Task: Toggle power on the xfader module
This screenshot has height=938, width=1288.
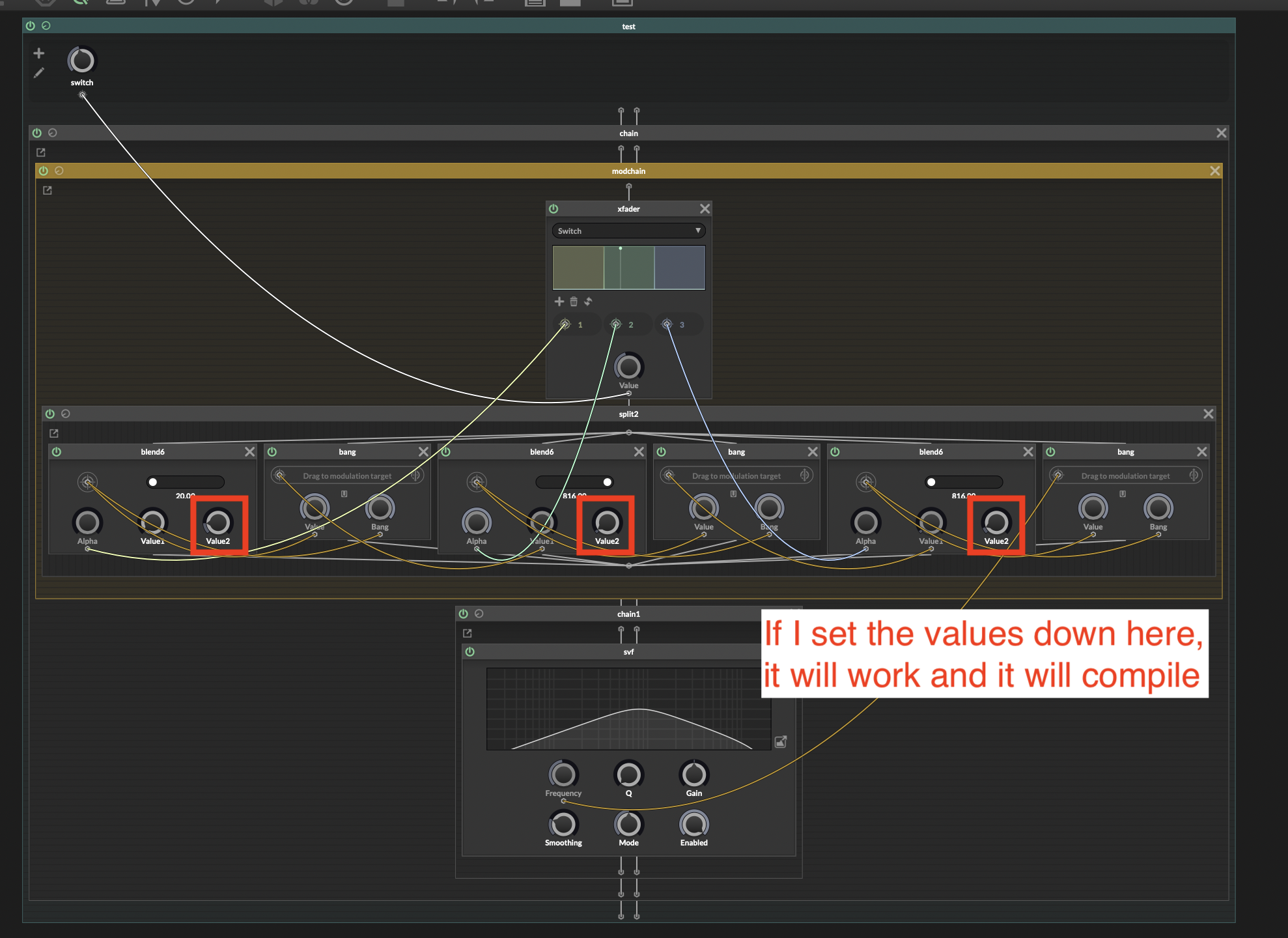Action: click(x=553, y=208)
